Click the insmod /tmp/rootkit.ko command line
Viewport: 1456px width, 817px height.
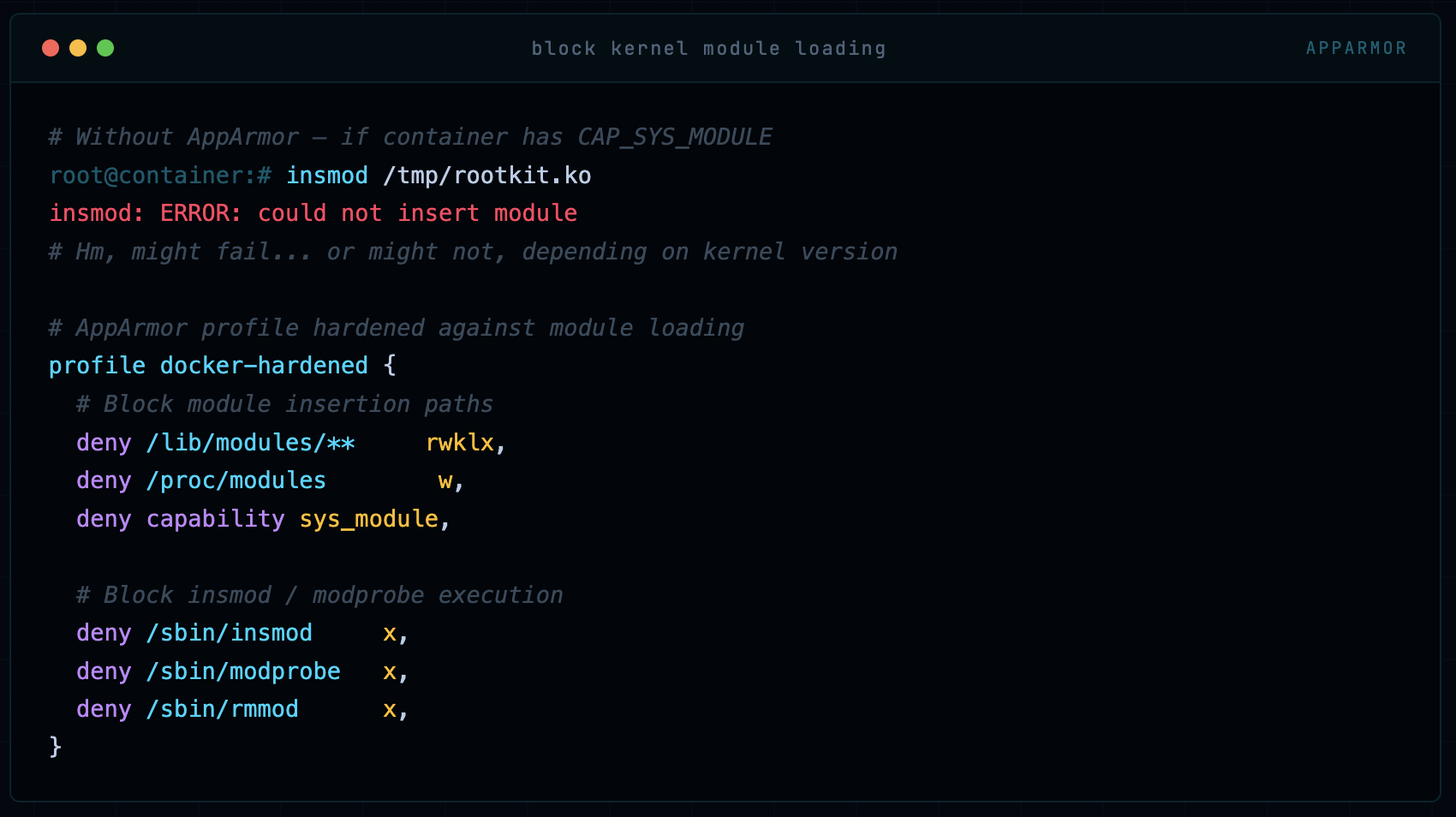(439, 175)
